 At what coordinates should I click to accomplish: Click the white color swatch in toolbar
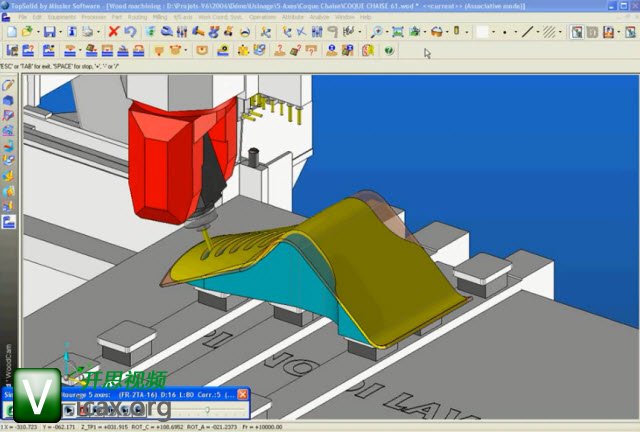[482, 32]
